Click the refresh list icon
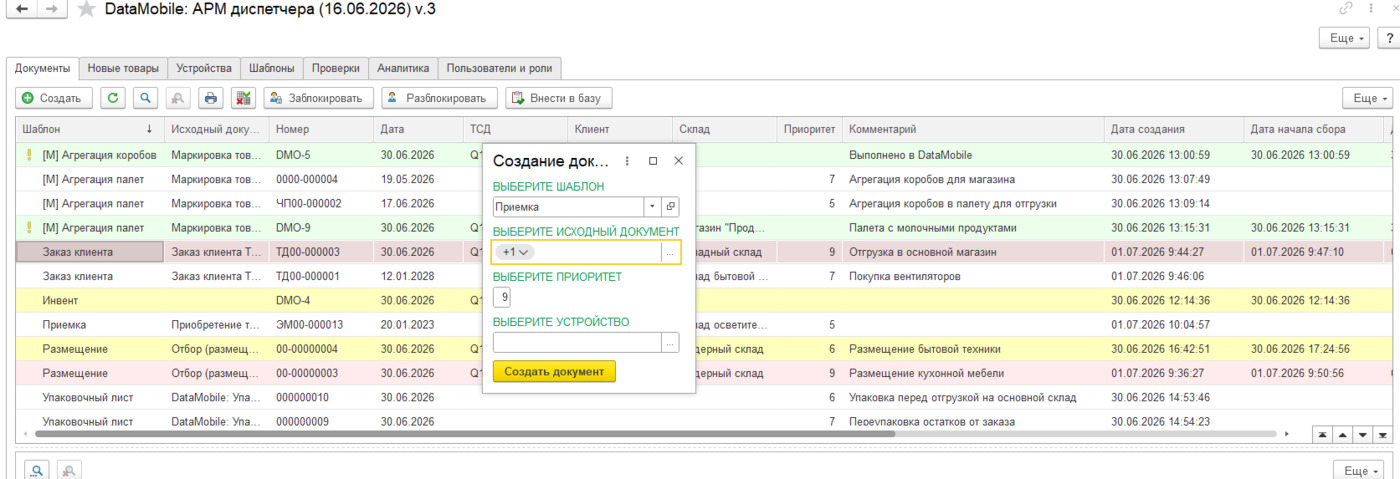Image resolution: width=1400 pixels, height=479 pixels. [x=113, y=98]
